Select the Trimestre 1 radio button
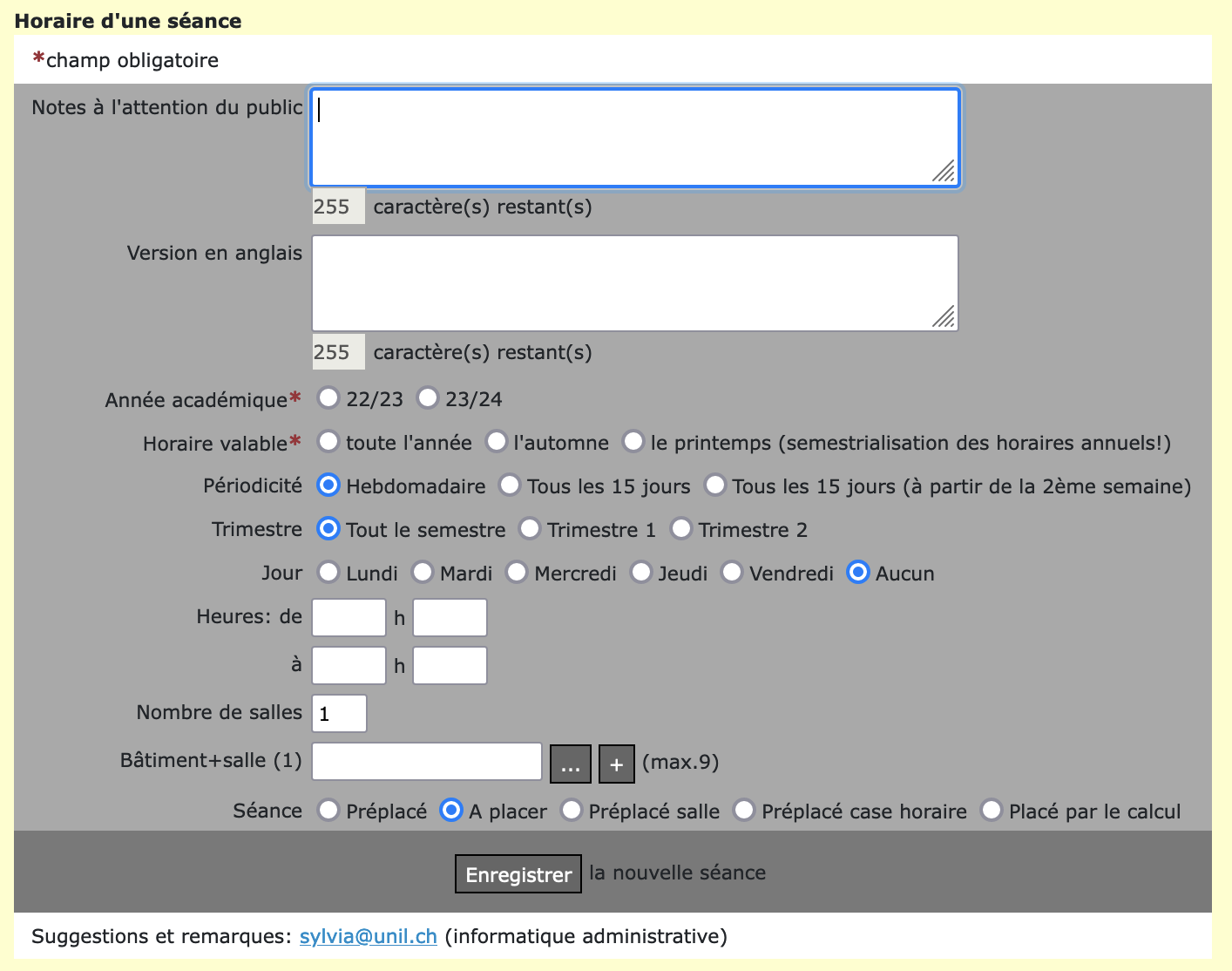 tap(530, 529)
